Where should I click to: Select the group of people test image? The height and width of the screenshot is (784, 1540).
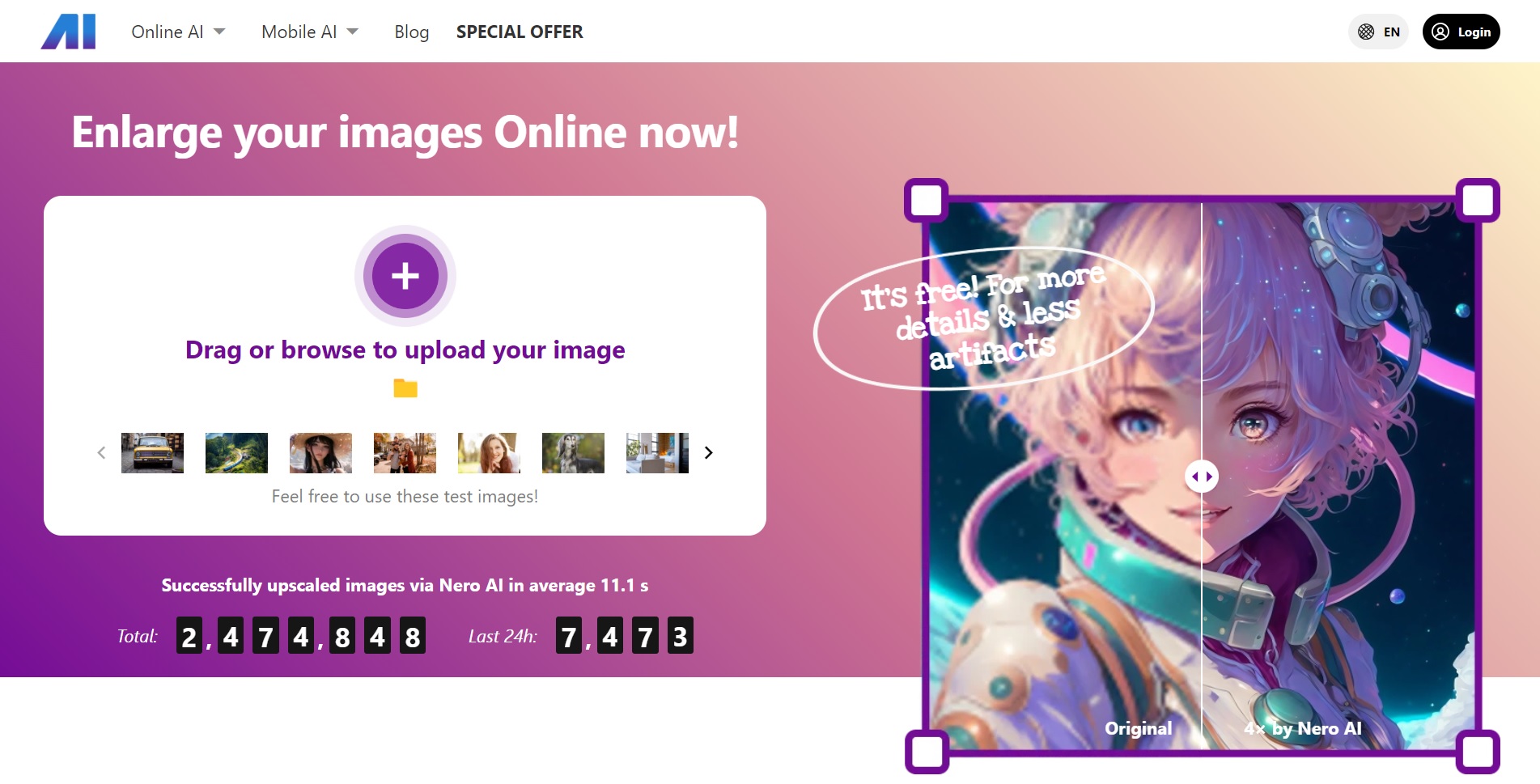pos(405,452)
